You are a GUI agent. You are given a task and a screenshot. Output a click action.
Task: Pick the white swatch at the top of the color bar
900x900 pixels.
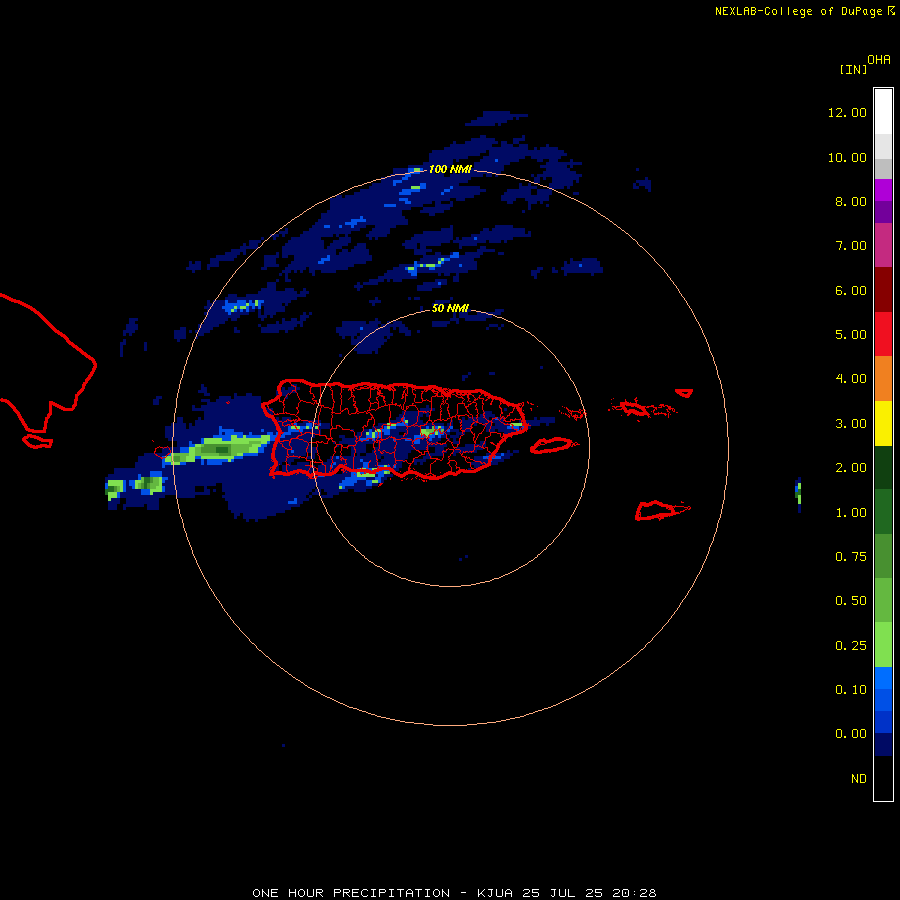pyautogui.click(x=883, y=111)
